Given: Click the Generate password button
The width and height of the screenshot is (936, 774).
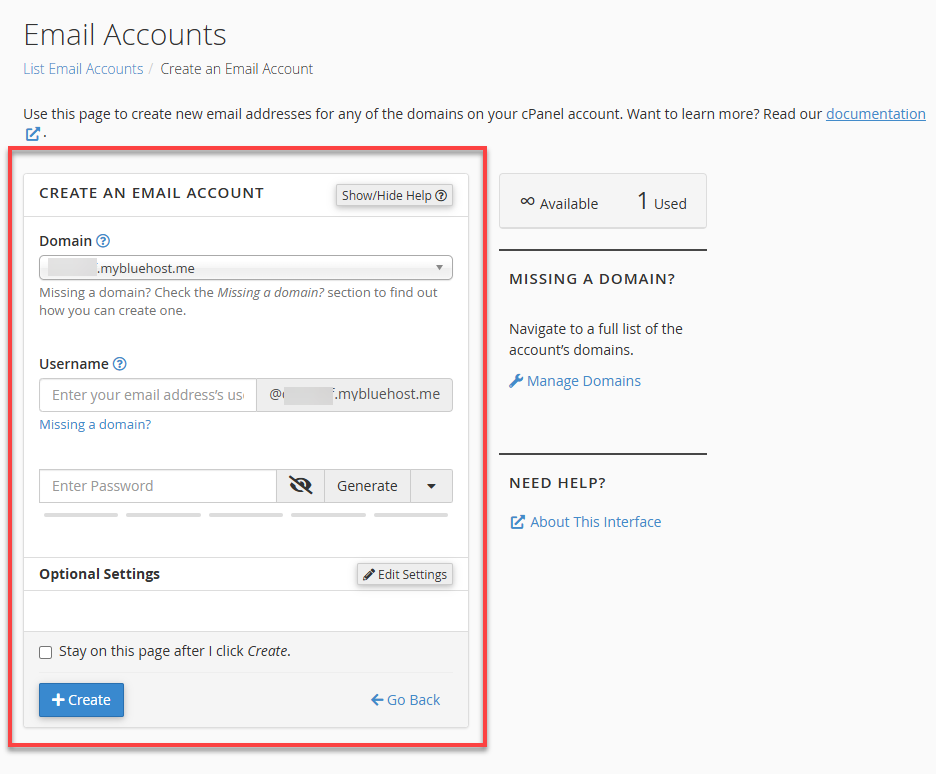Looking at the screenshot, I should [x=367, y=485].
